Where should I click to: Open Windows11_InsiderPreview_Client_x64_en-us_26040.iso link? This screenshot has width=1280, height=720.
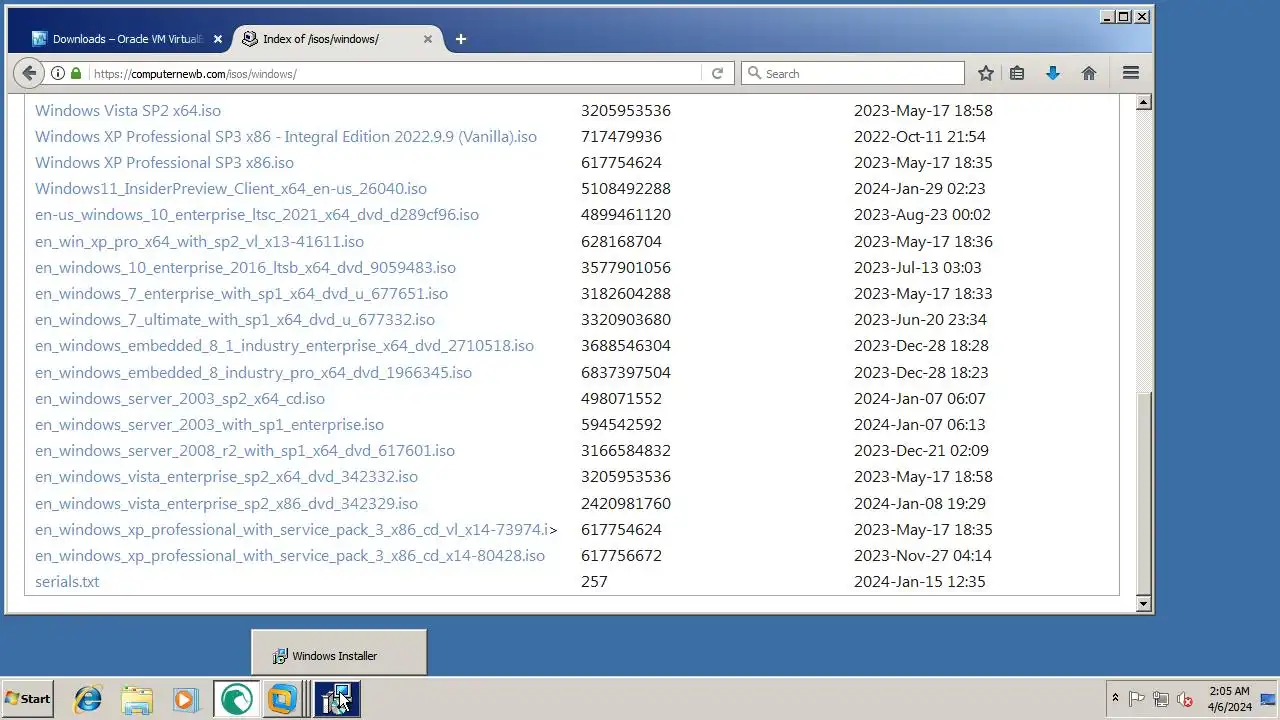pos(231,189)
